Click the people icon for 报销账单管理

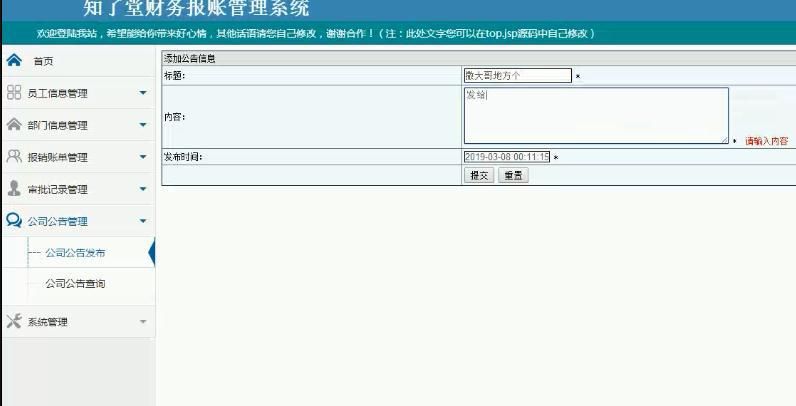click(x=14, y=156)
